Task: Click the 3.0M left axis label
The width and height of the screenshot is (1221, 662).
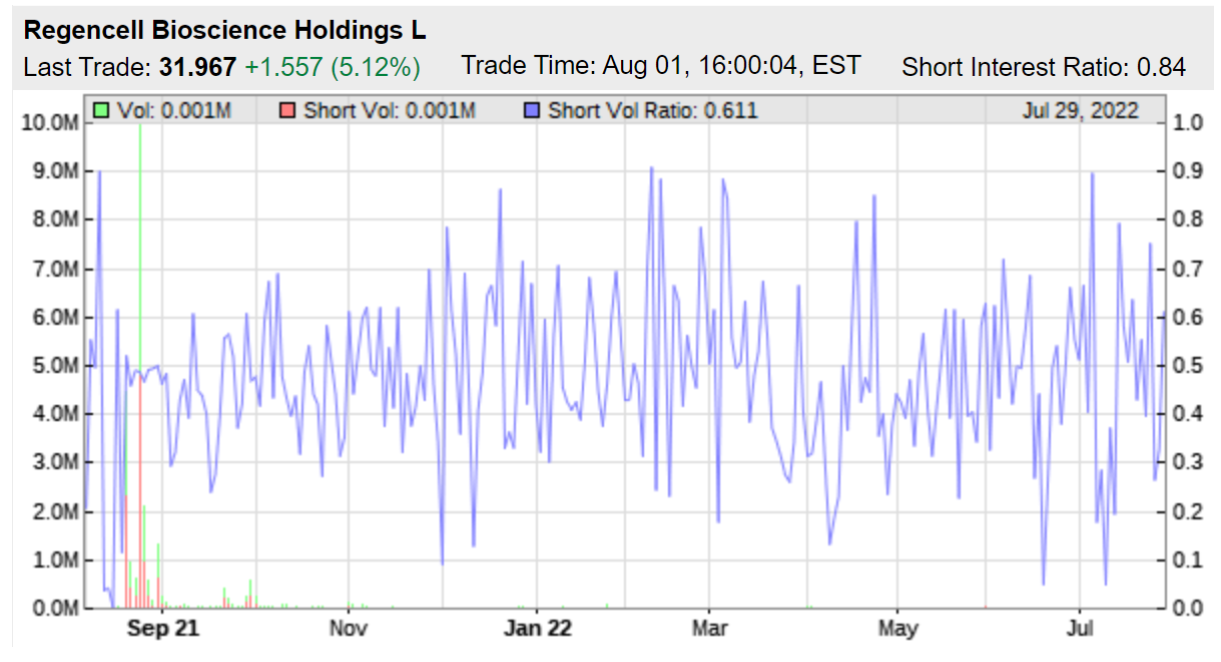Action: [x=54, y=463]
